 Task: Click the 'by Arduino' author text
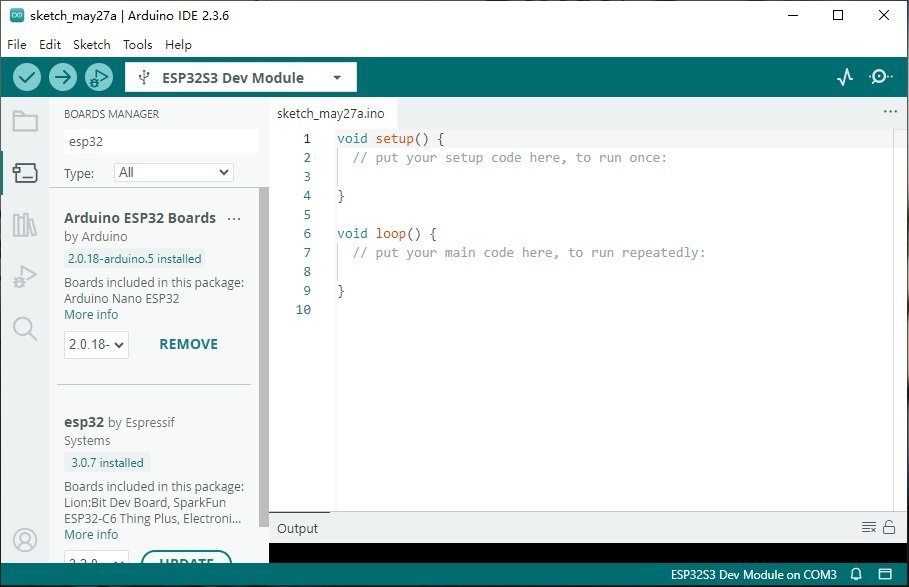[x=96, y=236]
